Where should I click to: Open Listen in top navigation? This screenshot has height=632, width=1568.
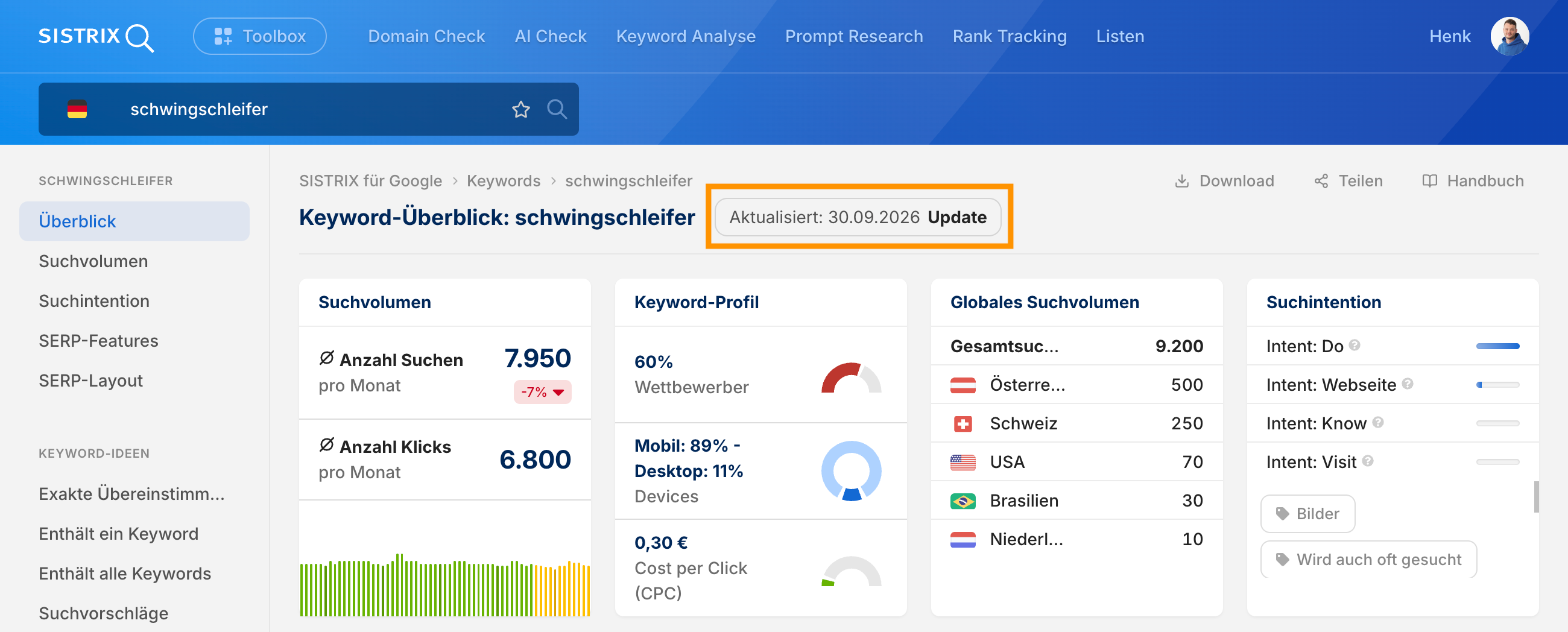[x=1119, y=37]
